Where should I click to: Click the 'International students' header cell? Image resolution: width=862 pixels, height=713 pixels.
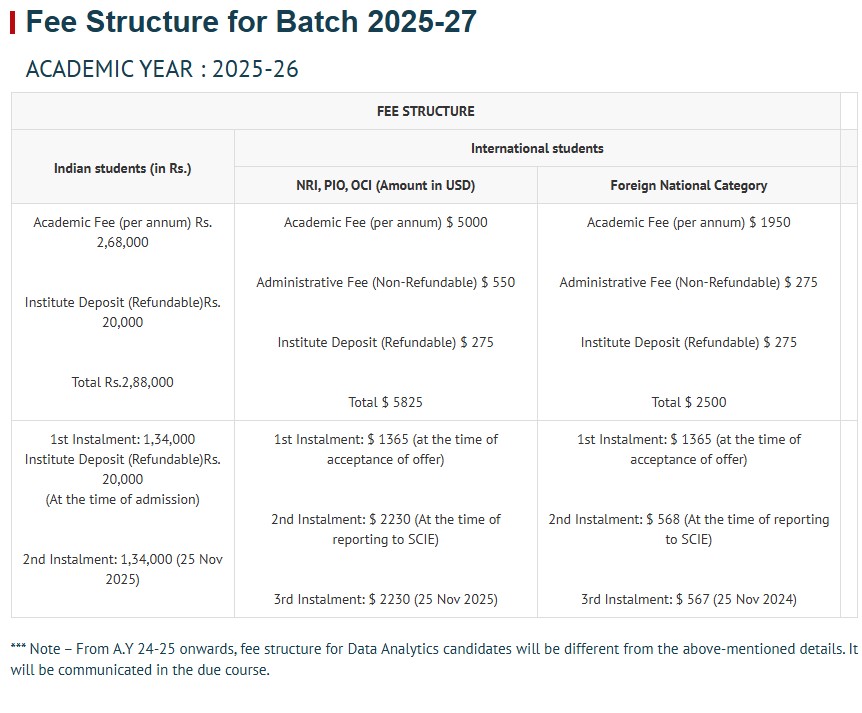coord(537,148)
